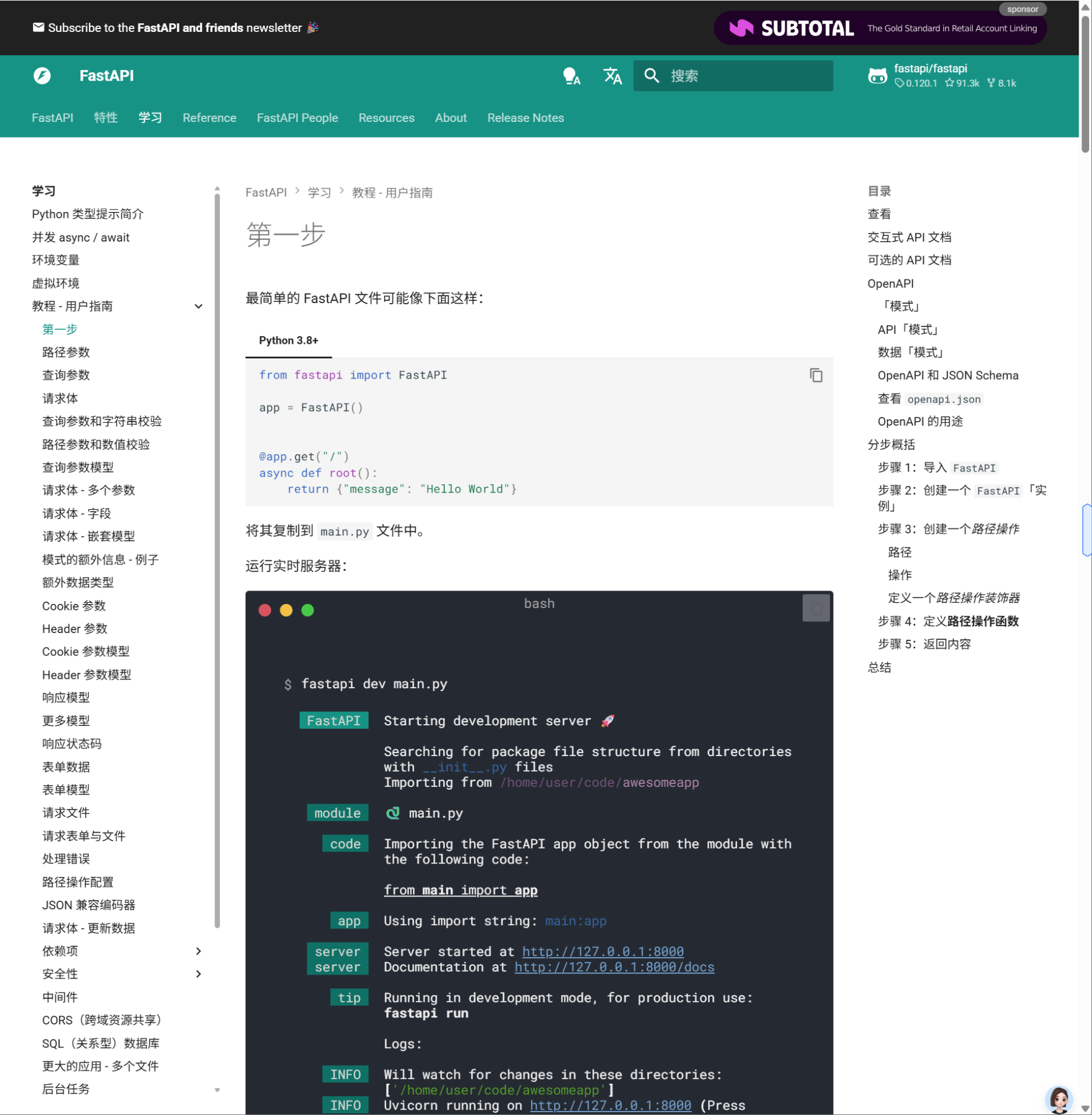Click the SUBTOTAL sponsor banner
This screenshot has width=1092, height=1115.
(x=880, y=28)
